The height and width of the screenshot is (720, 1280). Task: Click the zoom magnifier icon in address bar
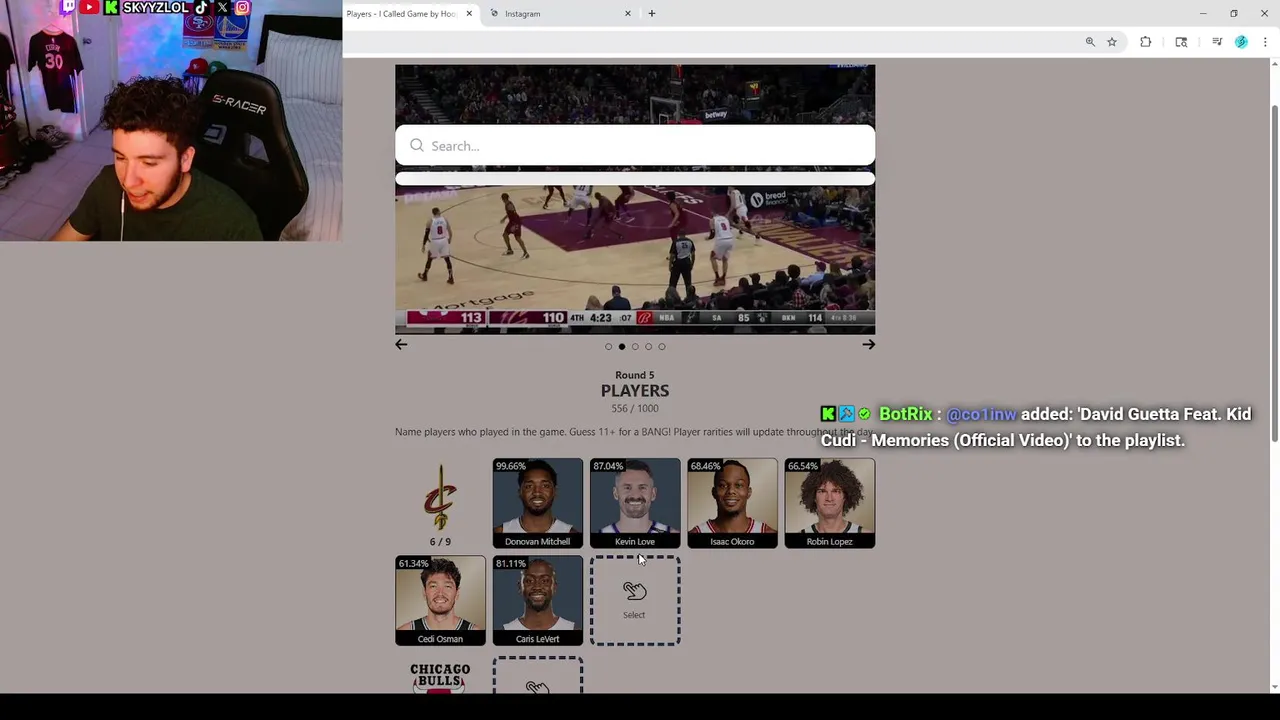click(1090, 42)
